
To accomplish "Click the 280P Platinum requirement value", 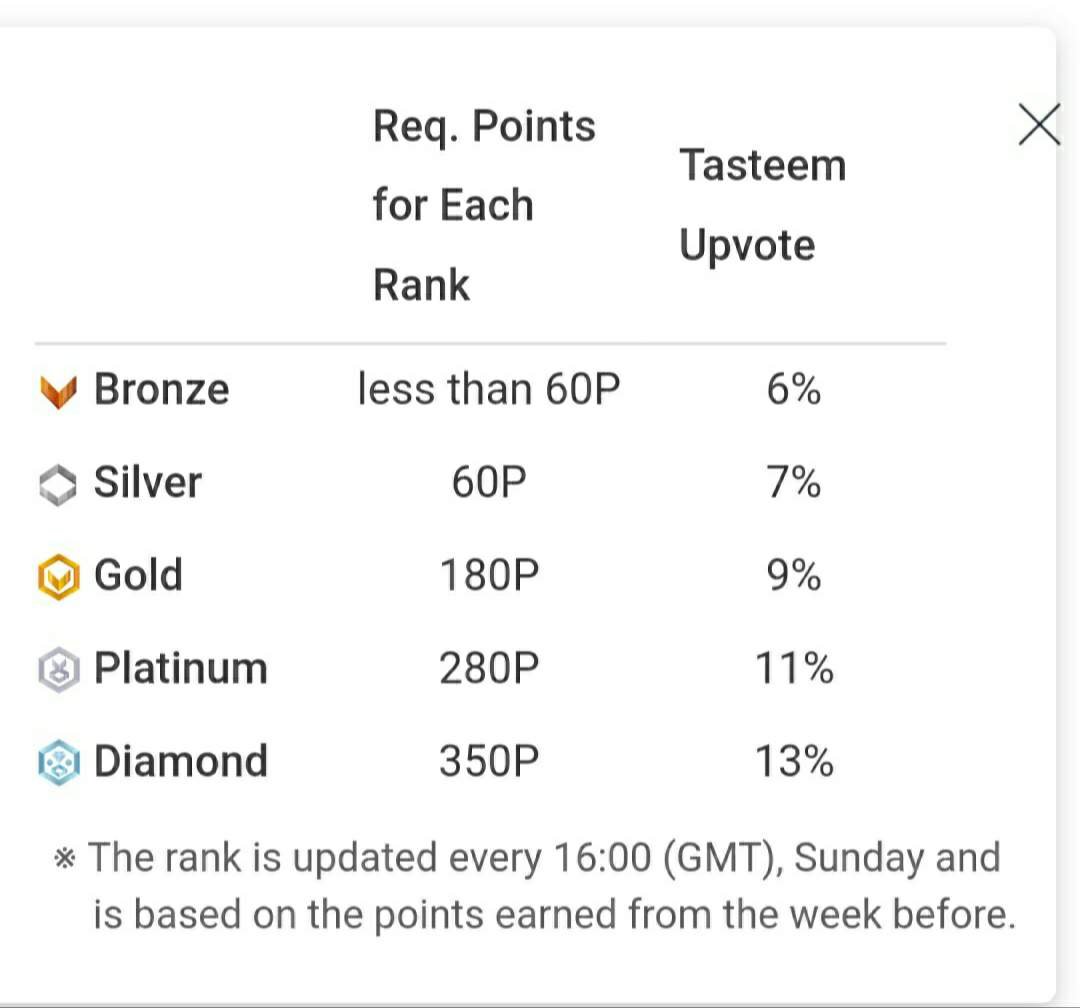I will click(489, 668).
